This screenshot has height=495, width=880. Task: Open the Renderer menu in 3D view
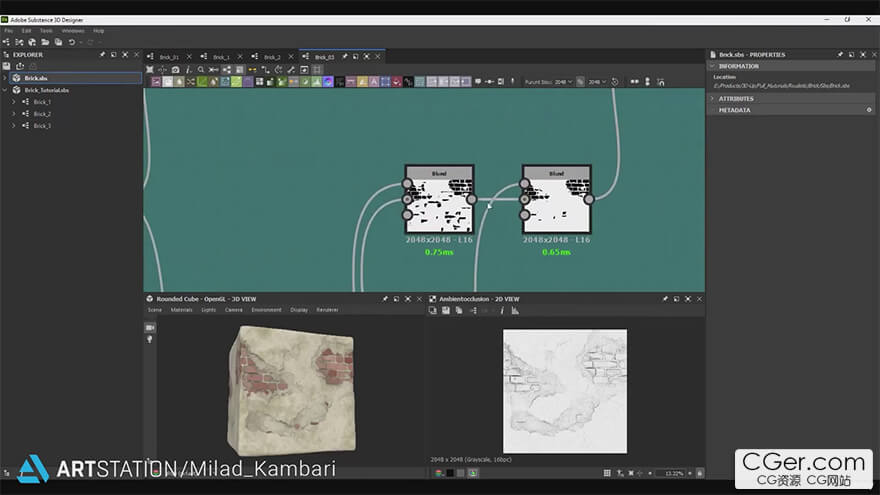327,310
